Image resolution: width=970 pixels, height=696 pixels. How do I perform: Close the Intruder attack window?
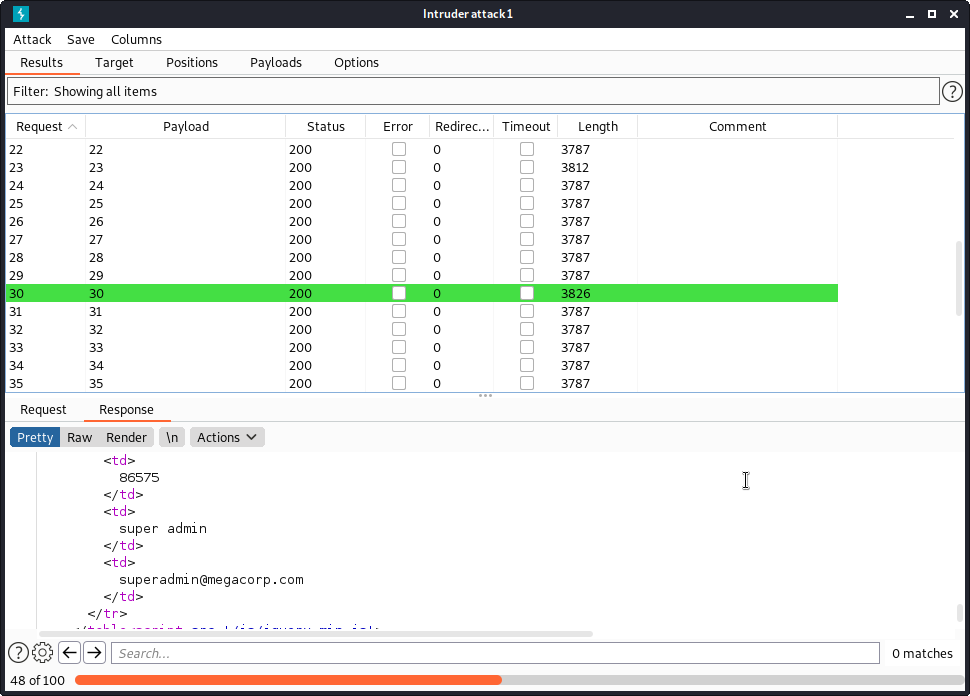coord(954,14)
